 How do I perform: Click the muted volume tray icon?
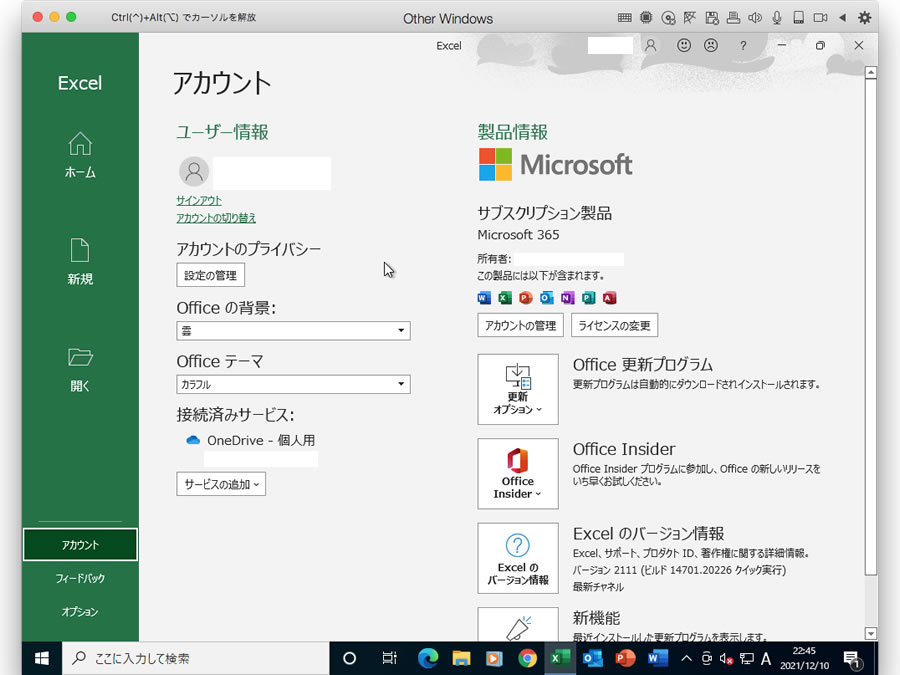coord(726,659)
